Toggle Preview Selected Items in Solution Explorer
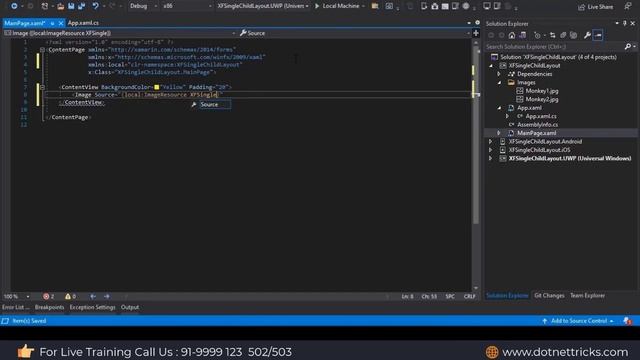The width and height of the screenshot is (640, 360). (x=598, y=36)
